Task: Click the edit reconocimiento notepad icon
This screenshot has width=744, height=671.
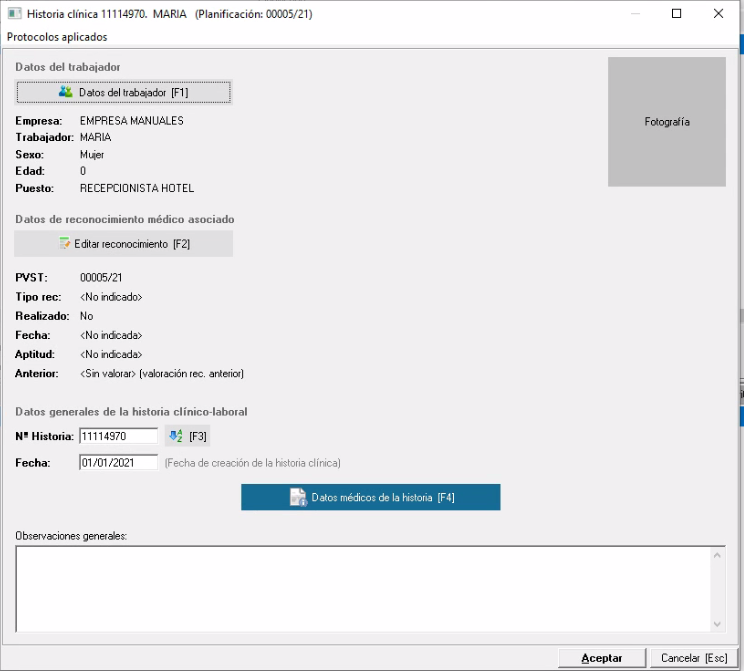Action: click(65, 243)
